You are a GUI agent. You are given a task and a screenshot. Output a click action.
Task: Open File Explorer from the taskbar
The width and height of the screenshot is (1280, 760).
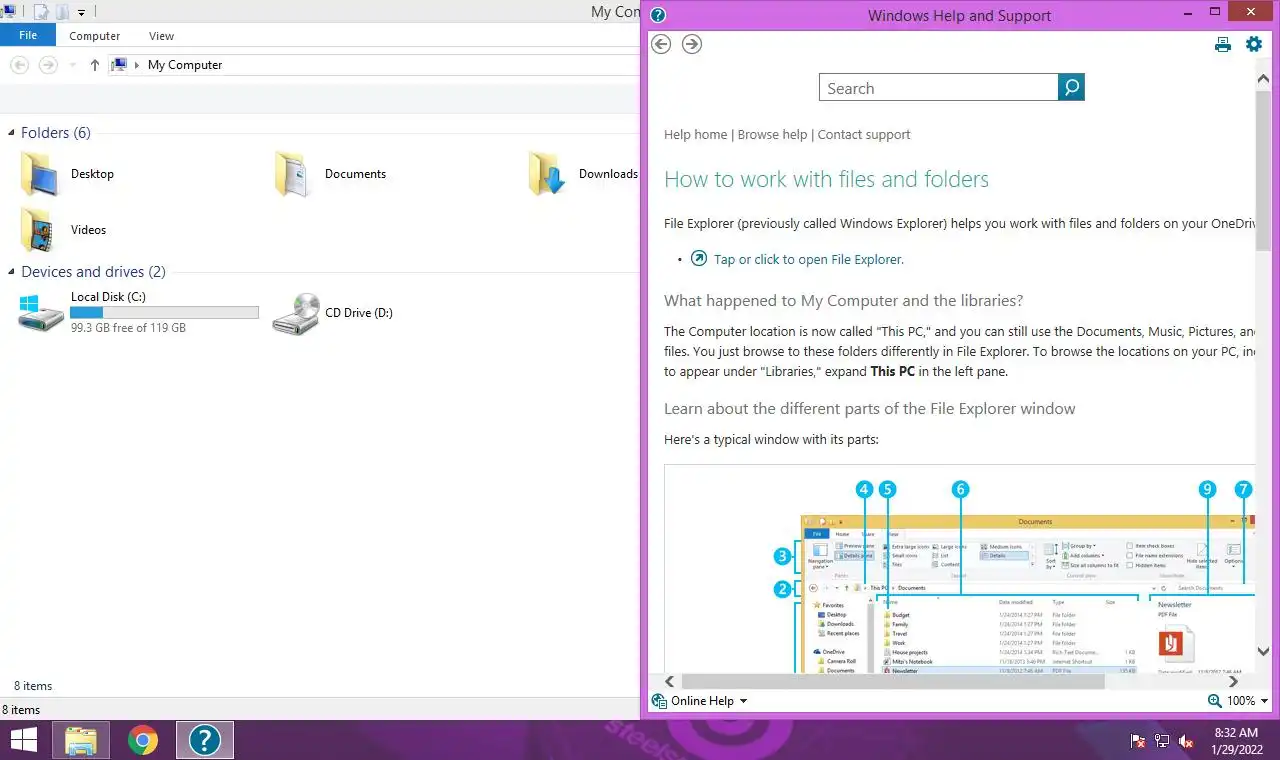81,740
